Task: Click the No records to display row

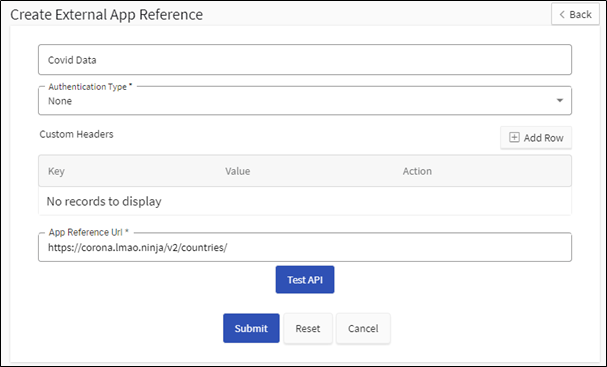Action: point(305,201)
